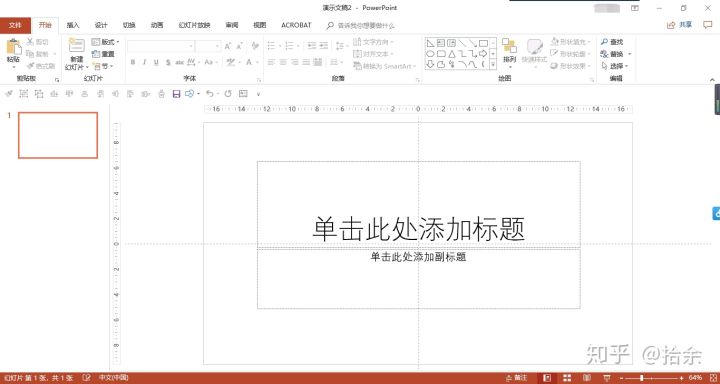Toggle strikethrough (abc) formatting
Image resolution: width=720 pixels, height=384 pixels.
[x=180, y=62]
